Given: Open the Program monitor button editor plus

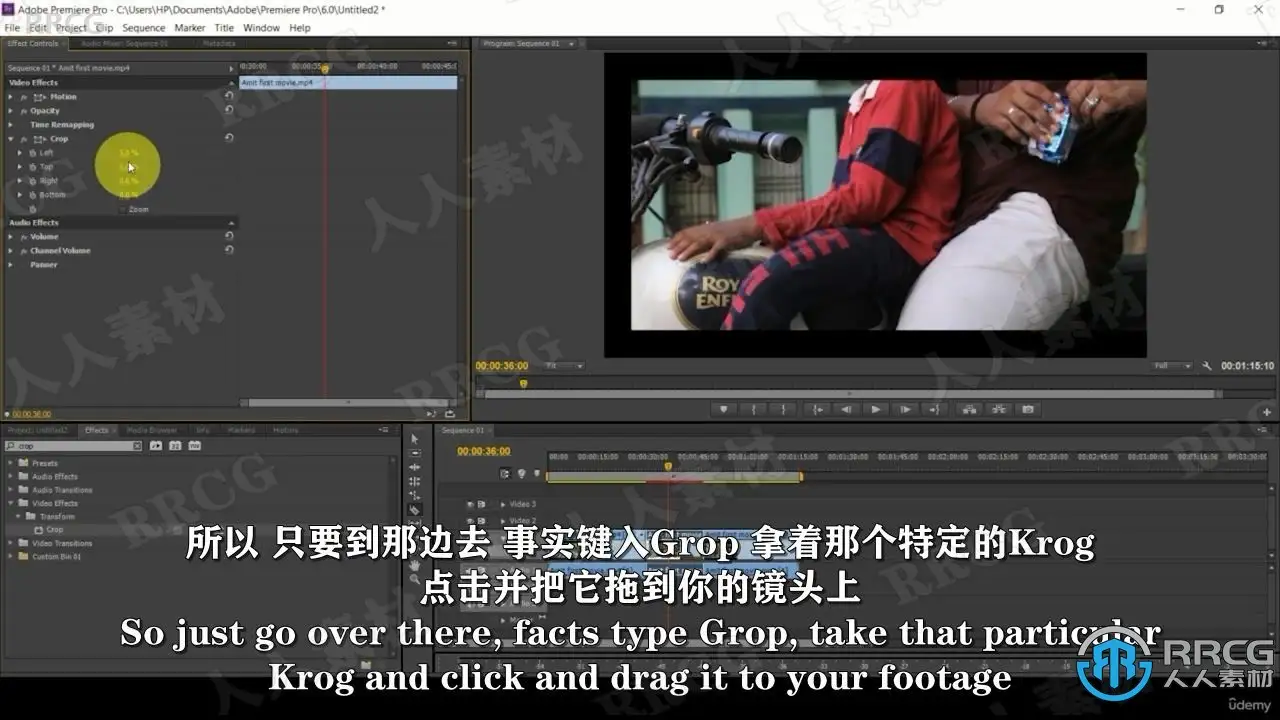Looking at the screenshot, I should tap(1267, 411).
